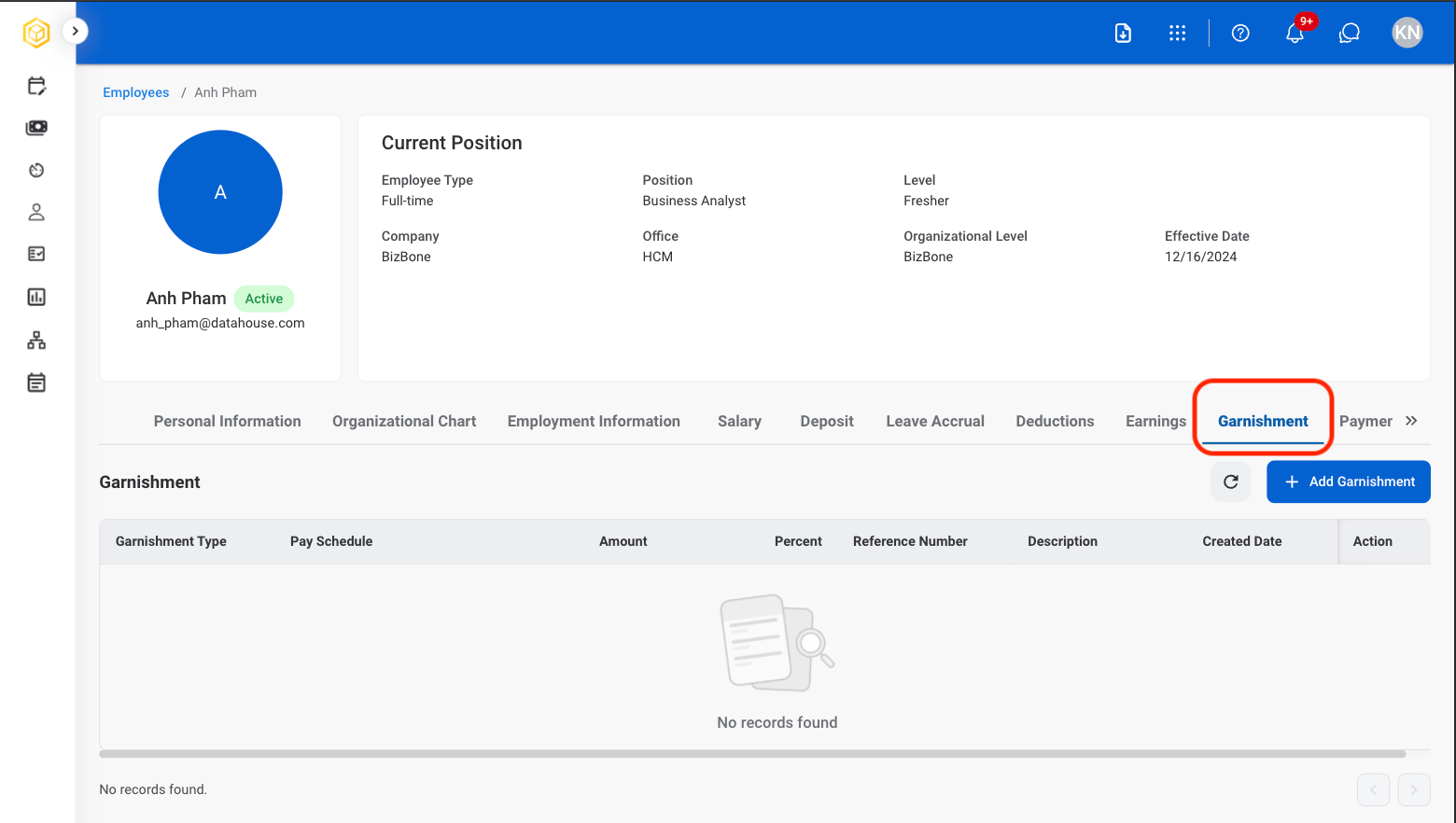Open the chat messages icon in the header
This screenshot has height=823, width=1456.
[1349, 34]
